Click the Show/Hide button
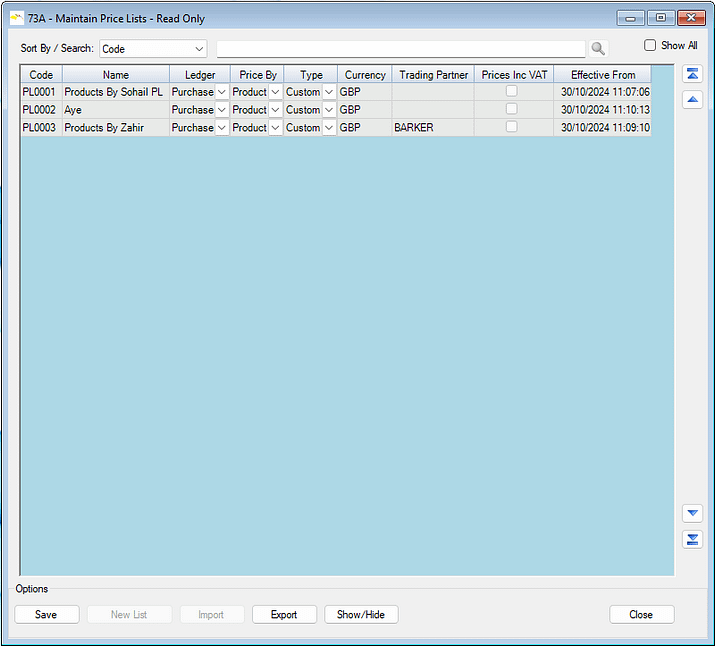Viewport: 715px width, 646px height. coord(361,615)
